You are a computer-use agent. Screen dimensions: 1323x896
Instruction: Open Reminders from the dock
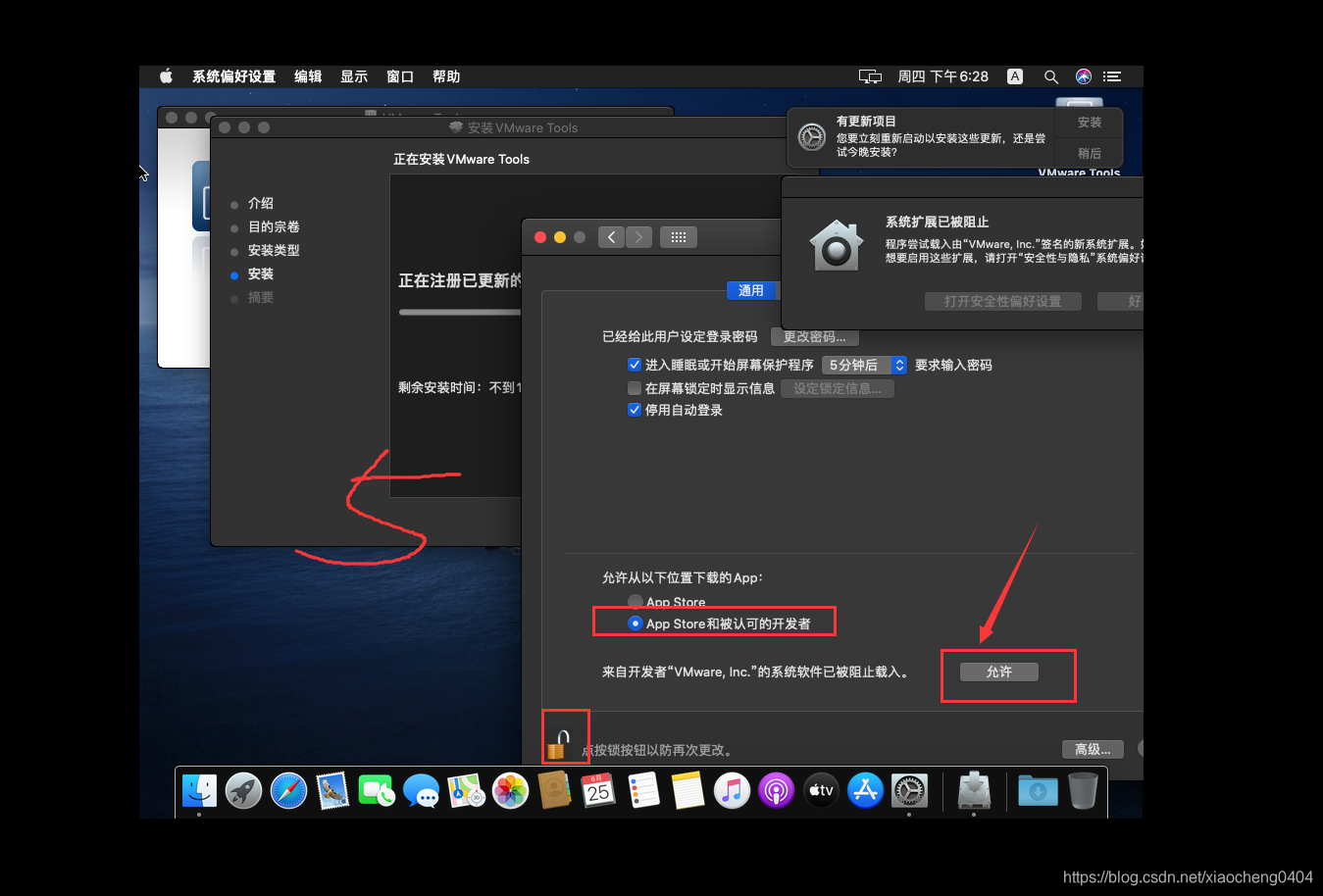click(x=643, y=791)
